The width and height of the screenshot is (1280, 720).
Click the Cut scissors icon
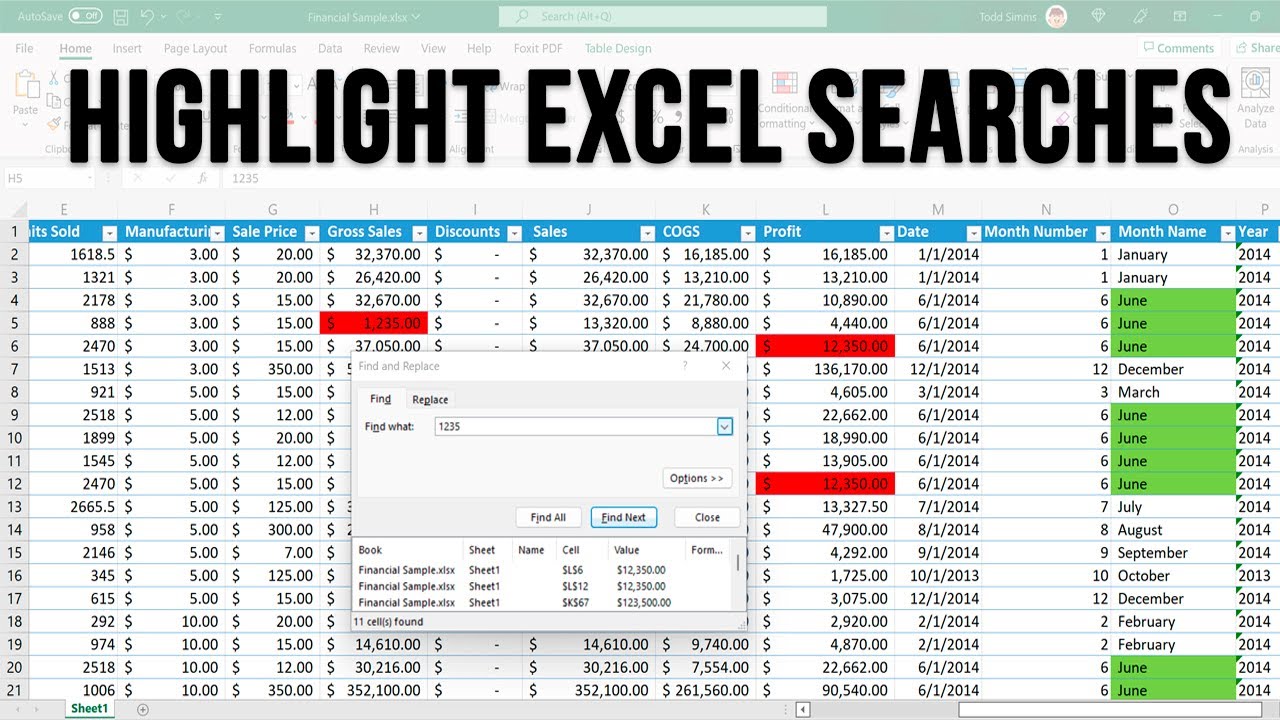pos(52,78)
